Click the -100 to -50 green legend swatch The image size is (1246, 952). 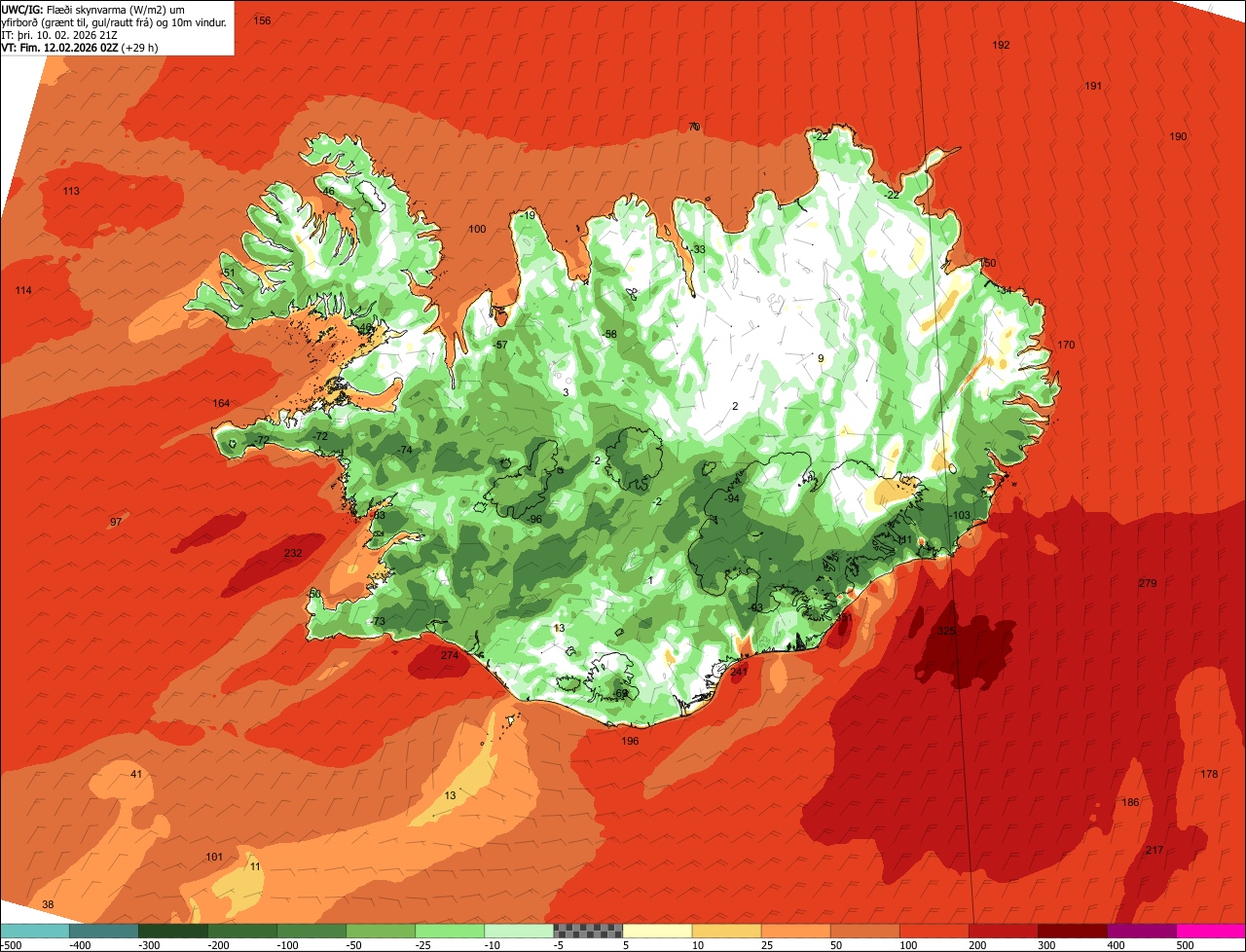(311, 931)
